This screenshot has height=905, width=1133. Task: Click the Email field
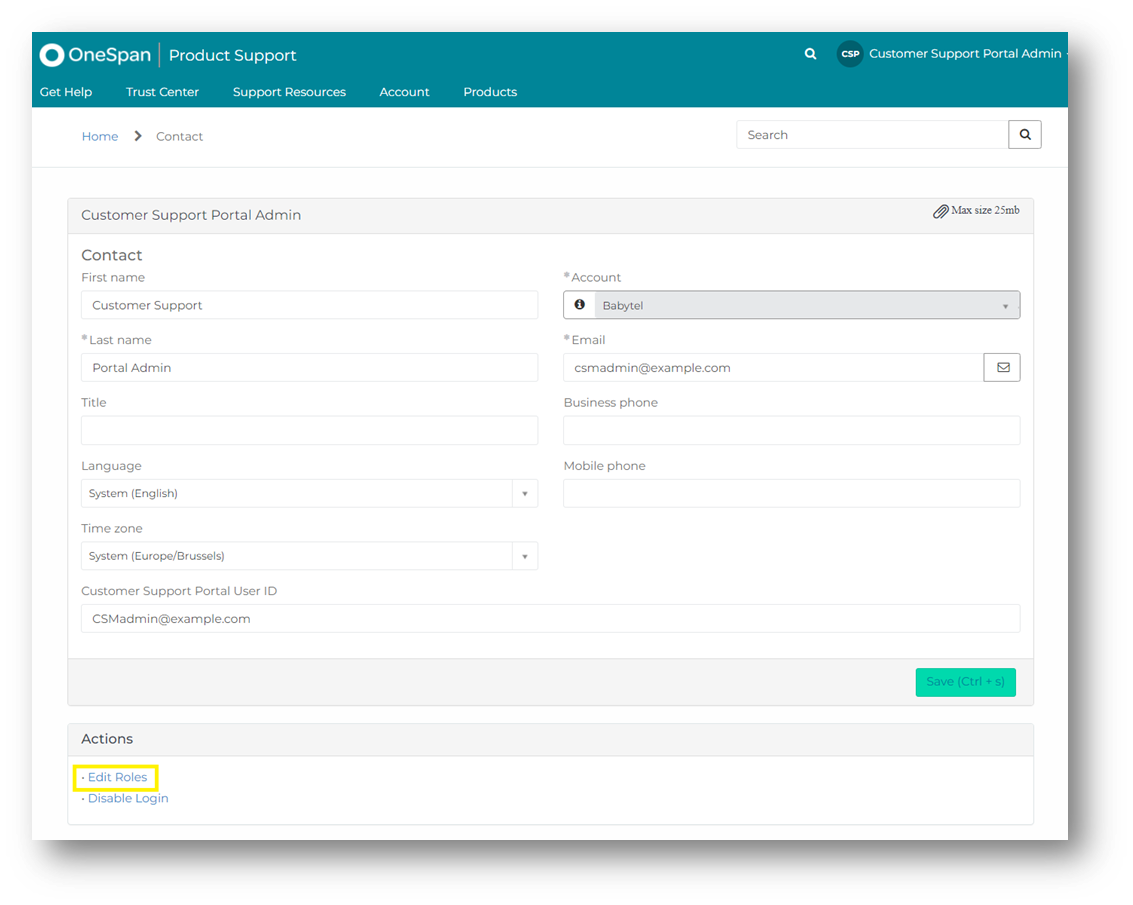coord(773,367)
